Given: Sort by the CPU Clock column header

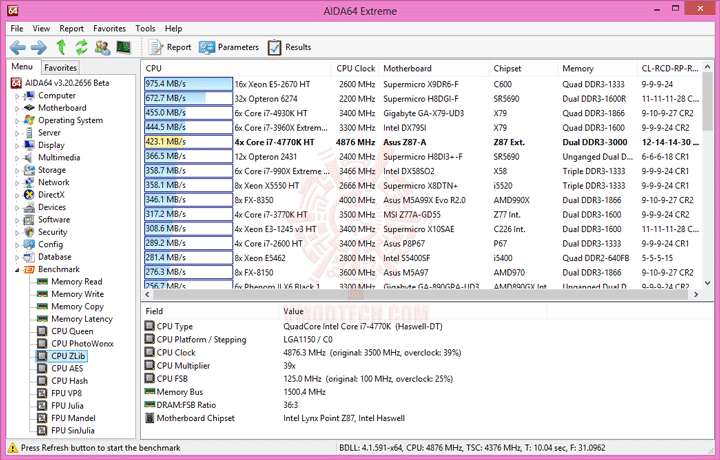Looking at the screenshot, I should [x=355, y=68].
